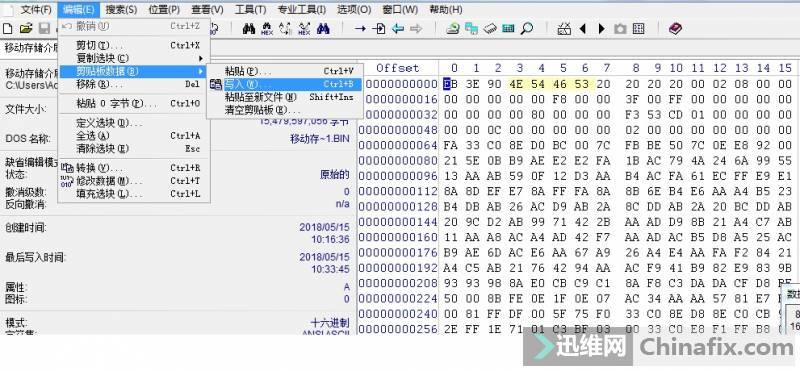The width and height of the screenshot is (800, 371).
Task: Click the gray Forward arrow icon
Action: click(416, 29)
